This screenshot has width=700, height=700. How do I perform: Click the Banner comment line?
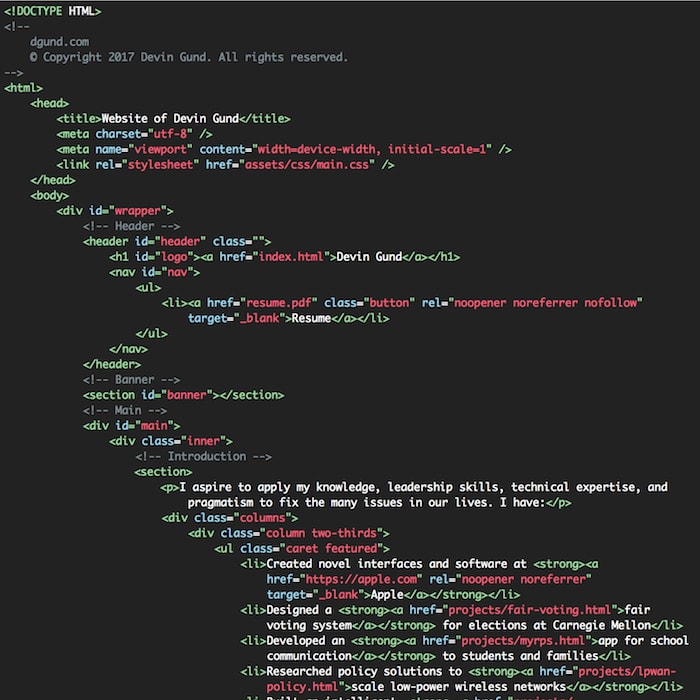click(134, 379)
